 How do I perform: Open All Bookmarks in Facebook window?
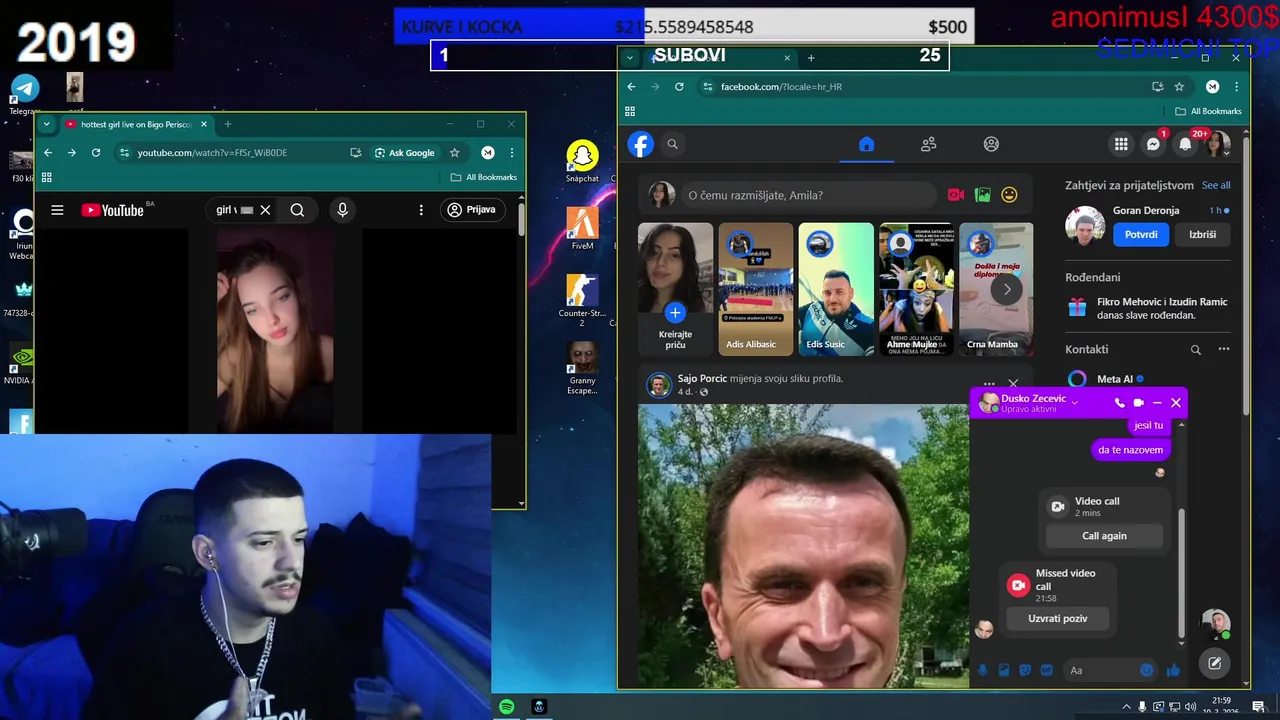(1208, 111)
